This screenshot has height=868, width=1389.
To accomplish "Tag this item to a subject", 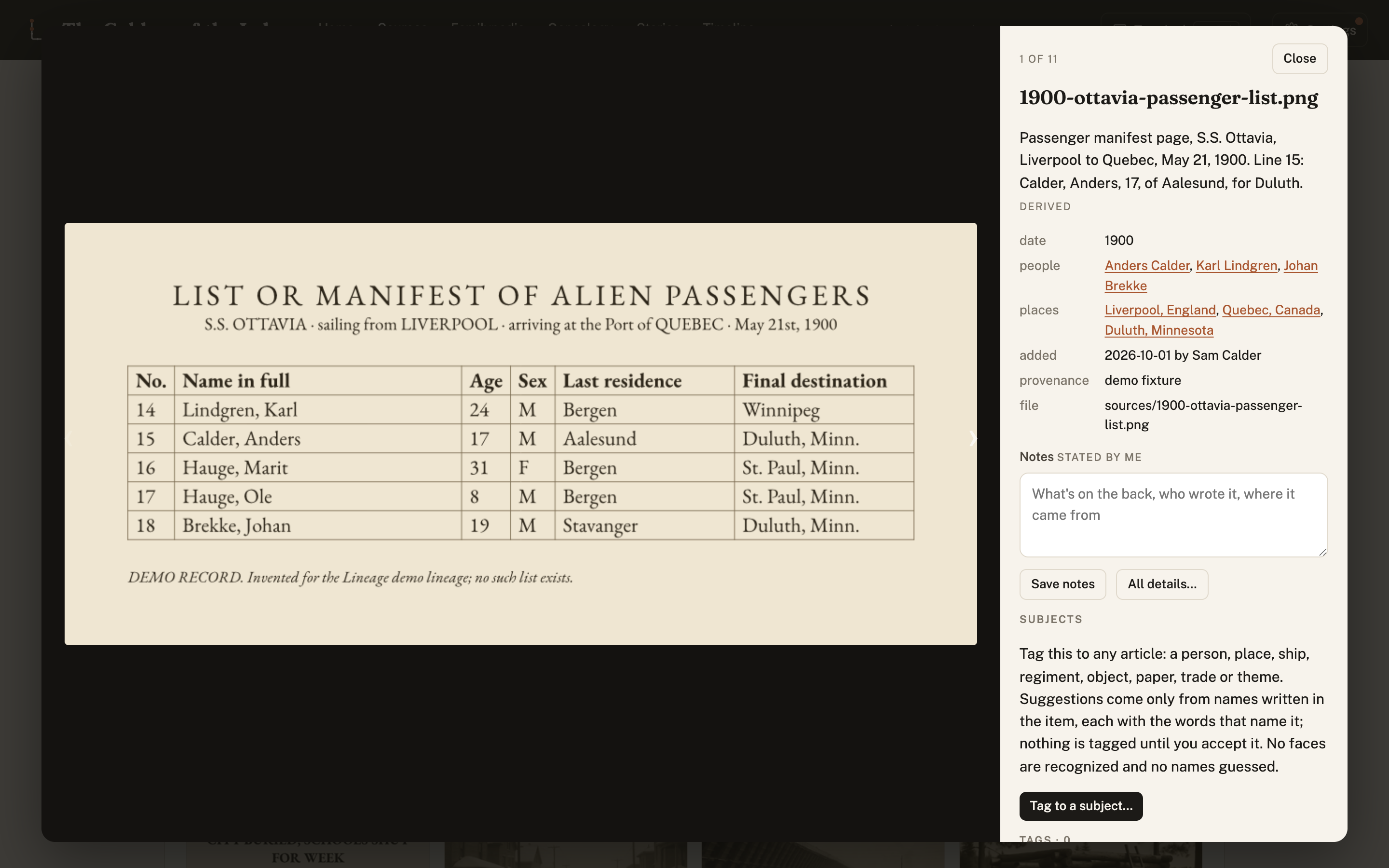I will point(1081,806).
